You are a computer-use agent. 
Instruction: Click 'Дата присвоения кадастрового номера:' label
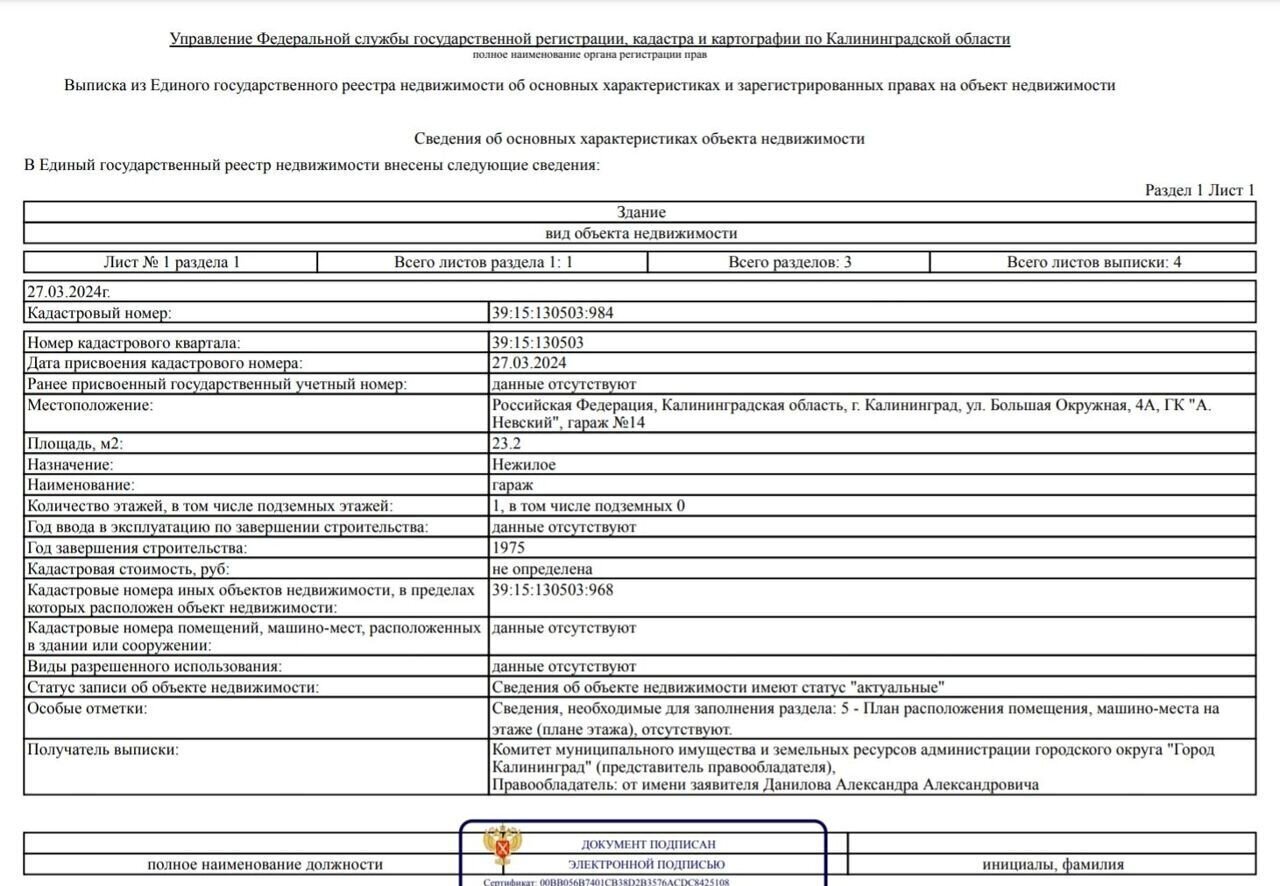164,363
